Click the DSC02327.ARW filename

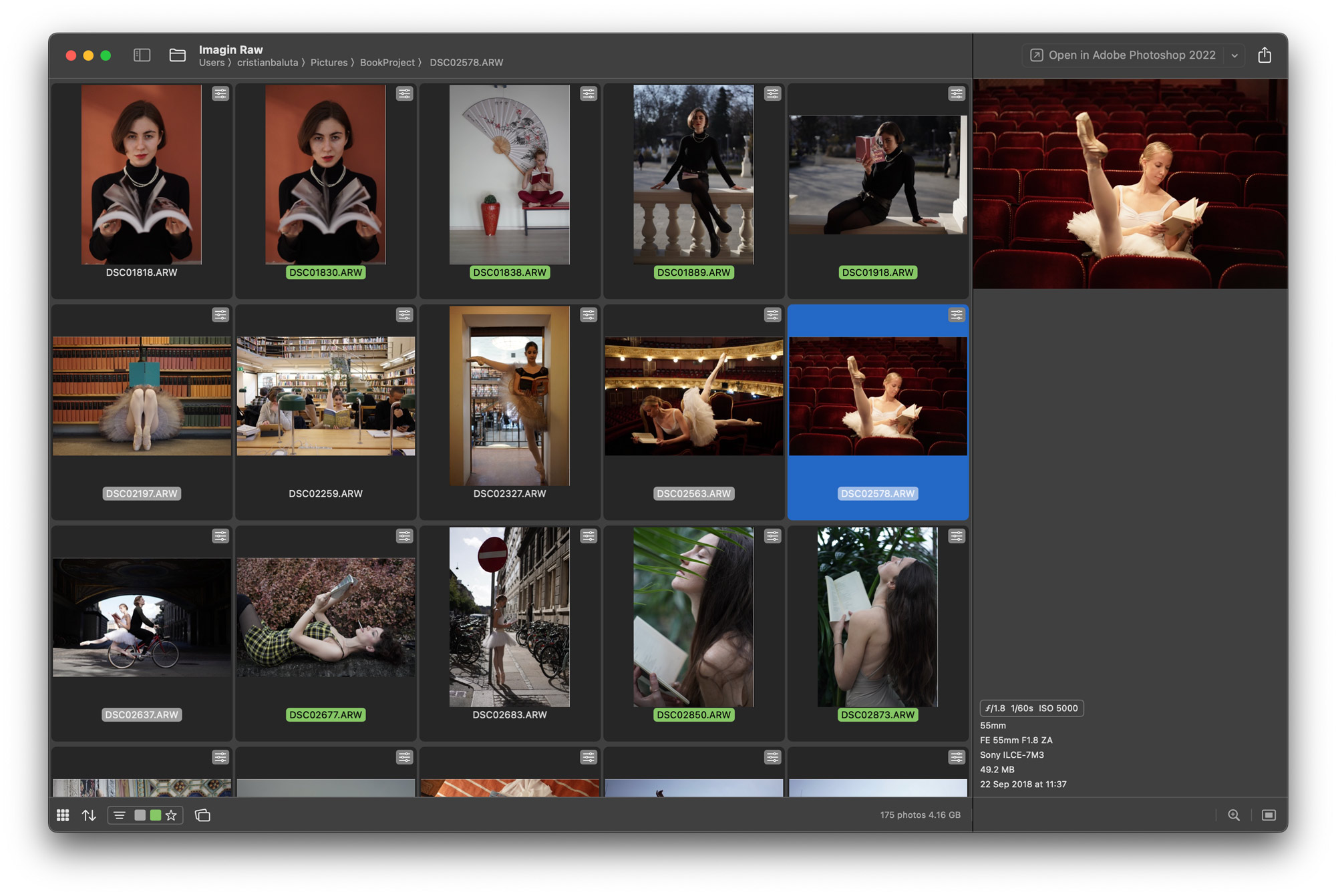pos(510,493)
